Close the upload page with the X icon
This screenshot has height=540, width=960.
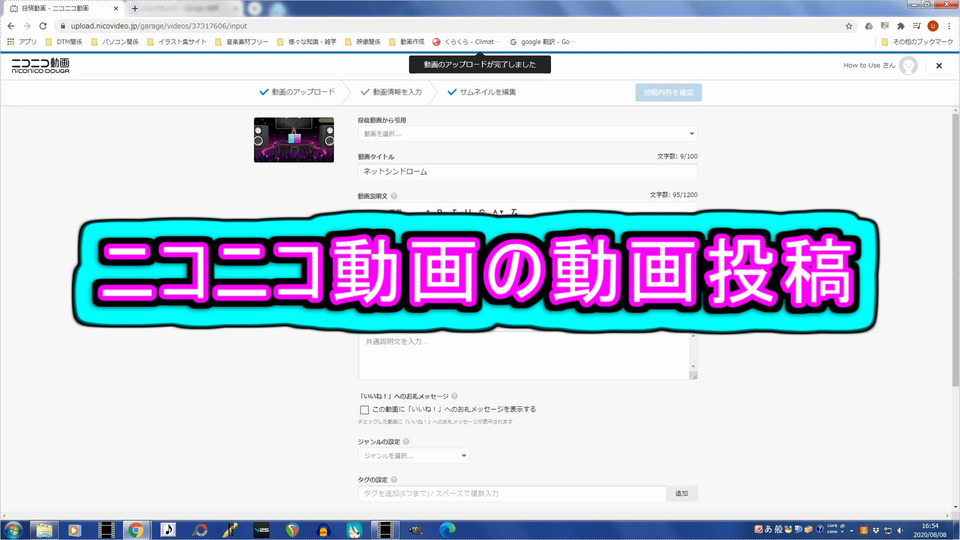point(939,66)
